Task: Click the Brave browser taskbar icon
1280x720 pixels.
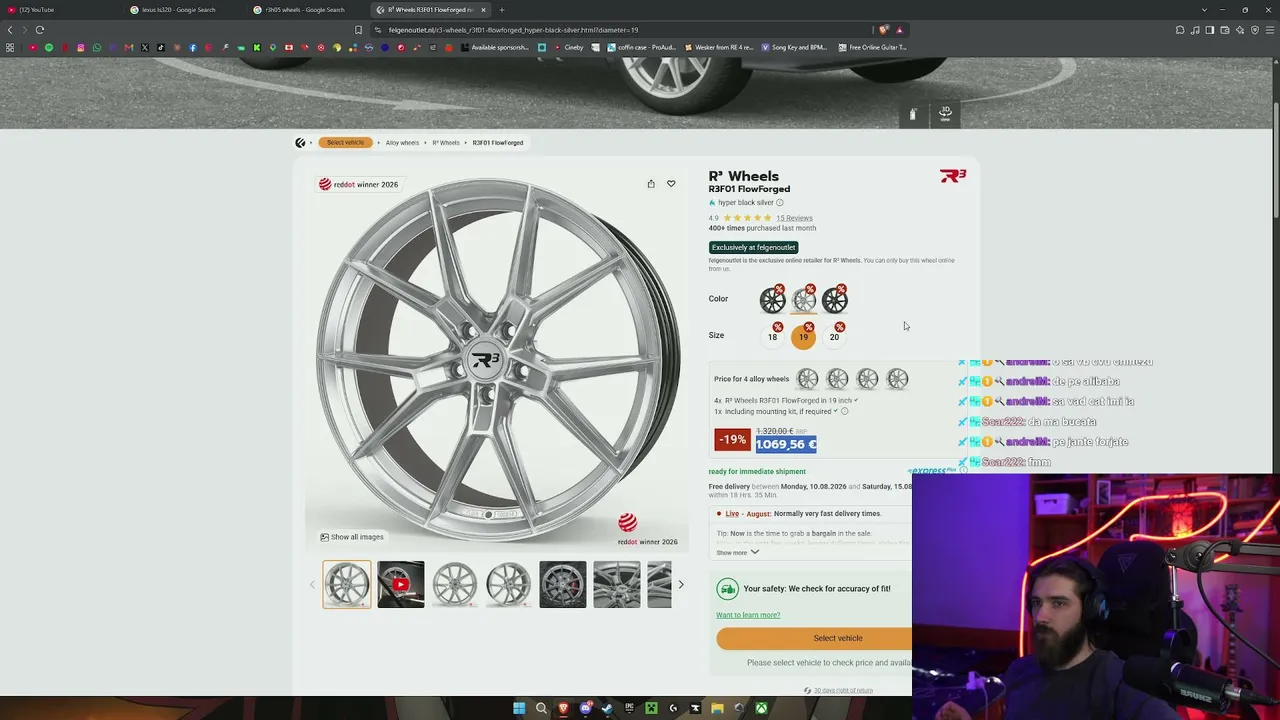Action: tap(563, 709)
